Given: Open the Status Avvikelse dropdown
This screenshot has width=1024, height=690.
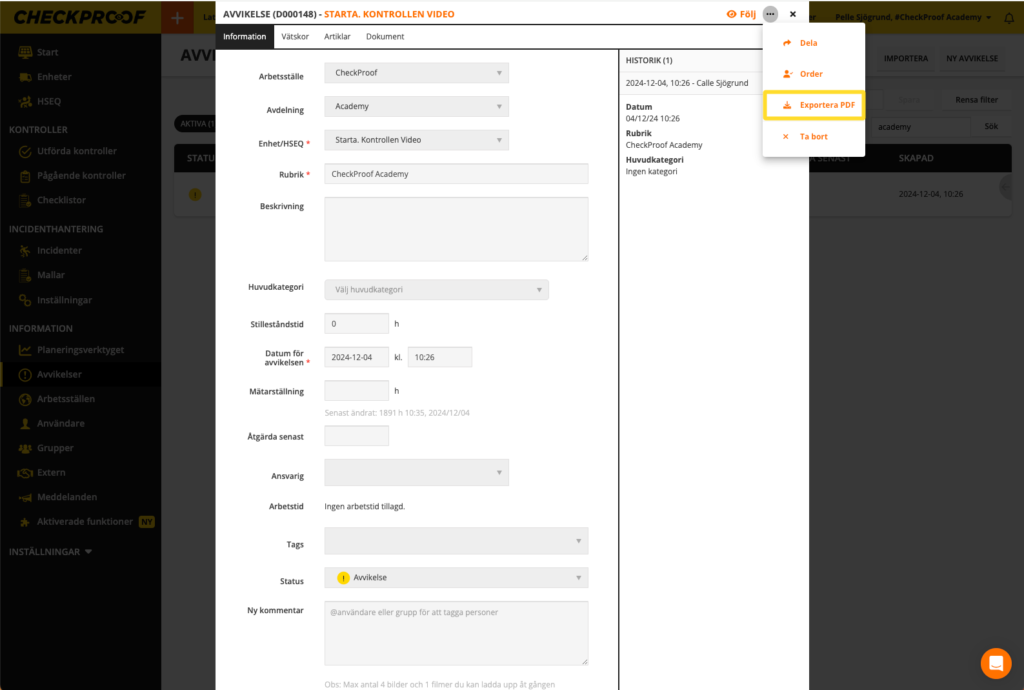Looking at the screenshot, I should tap(456, 578).
